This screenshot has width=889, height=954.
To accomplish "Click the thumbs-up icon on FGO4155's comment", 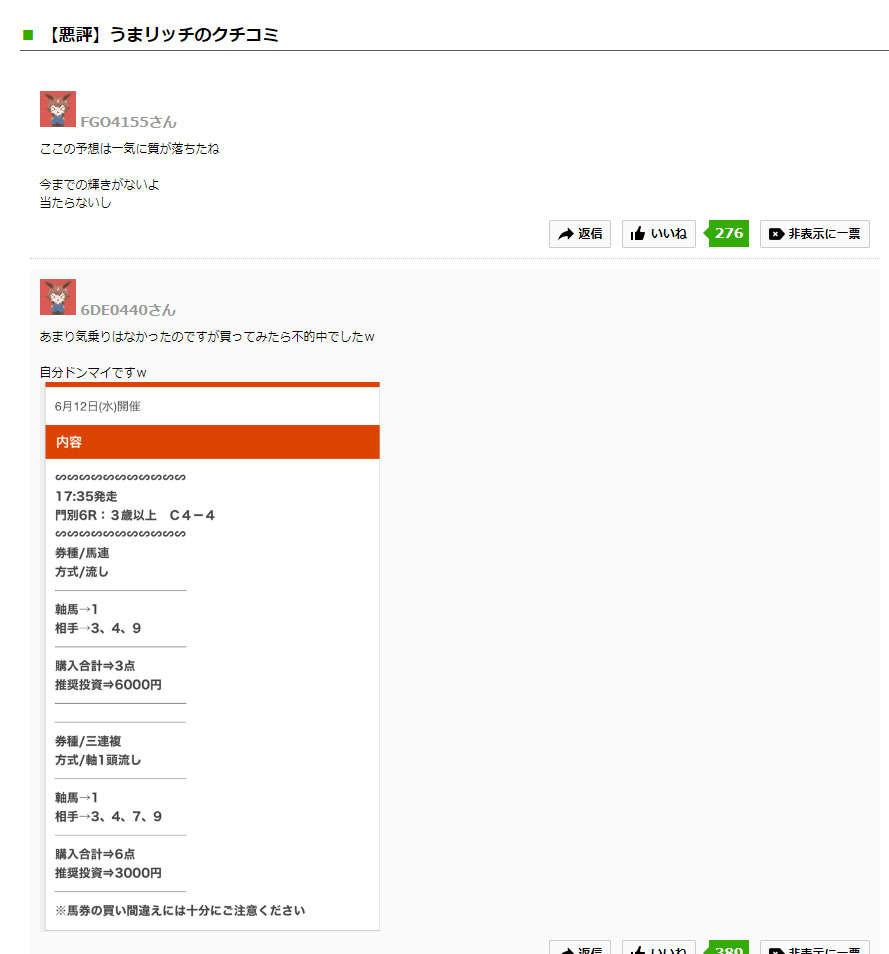I will click(x=638, y=234).
